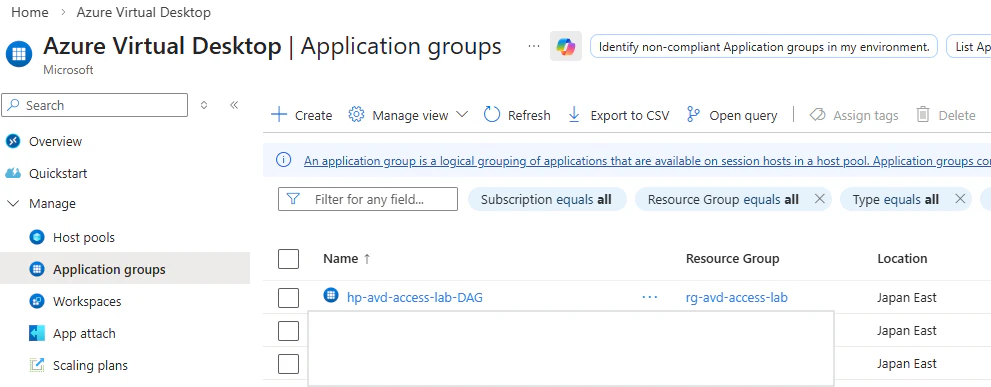Click the Overview sidebar icon
This screenshot has height=387, width=991.
[13, 141]
